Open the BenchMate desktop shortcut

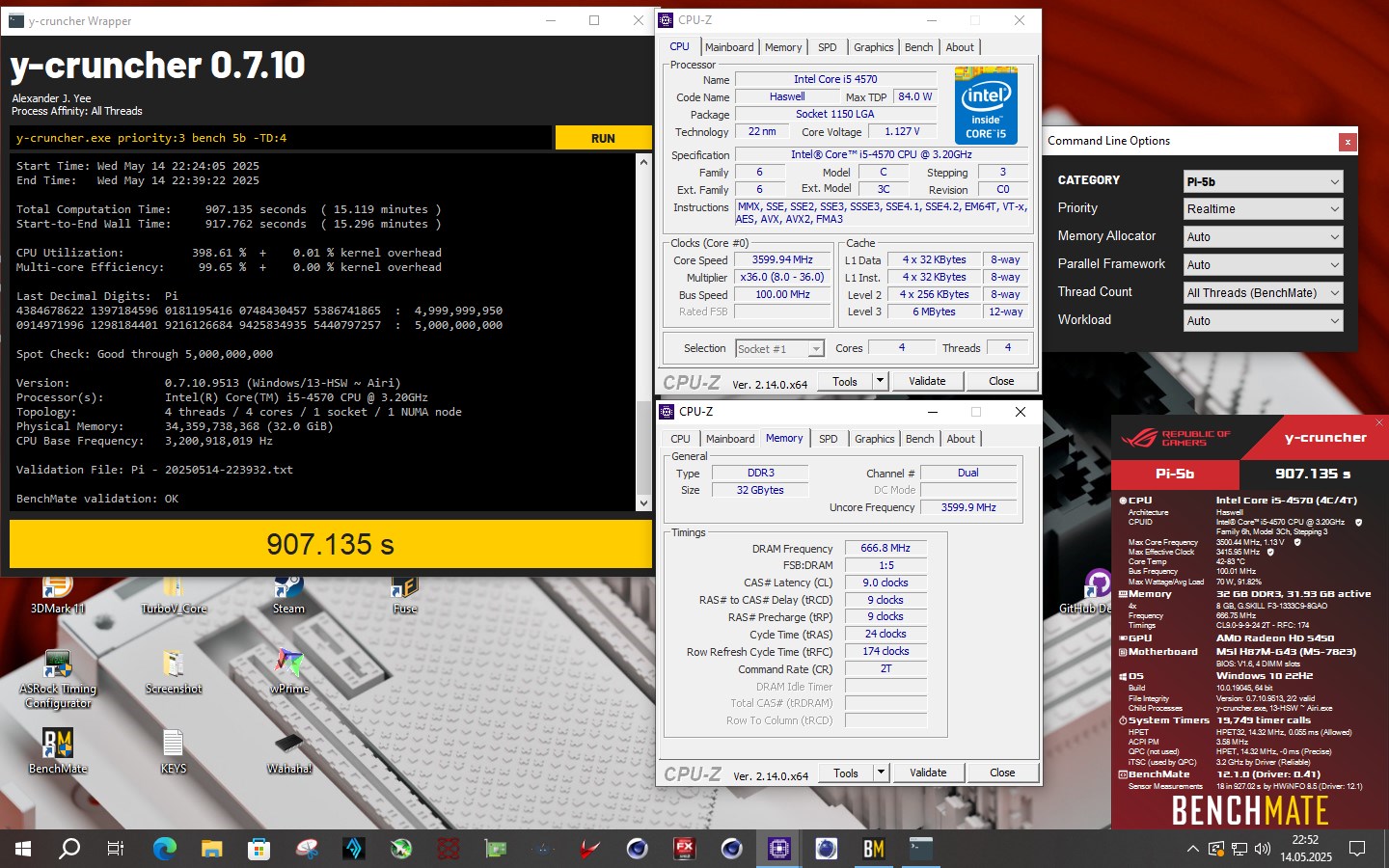pos(58,752)
